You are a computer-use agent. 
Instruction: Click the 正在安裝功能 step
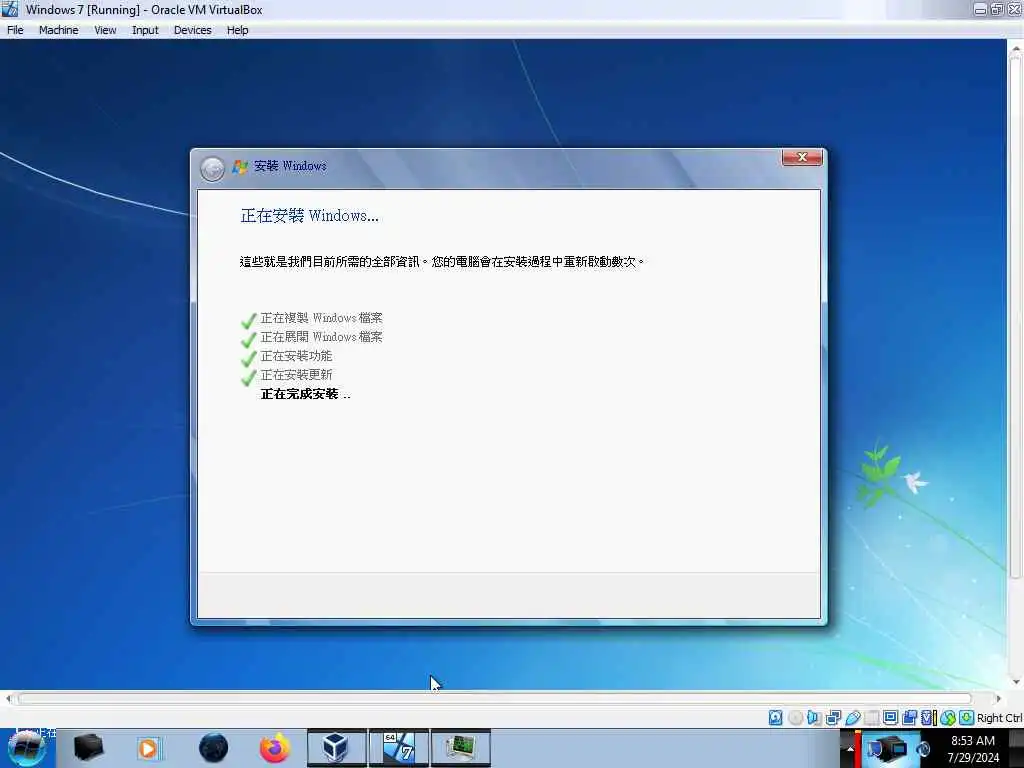tap(296, 356)
